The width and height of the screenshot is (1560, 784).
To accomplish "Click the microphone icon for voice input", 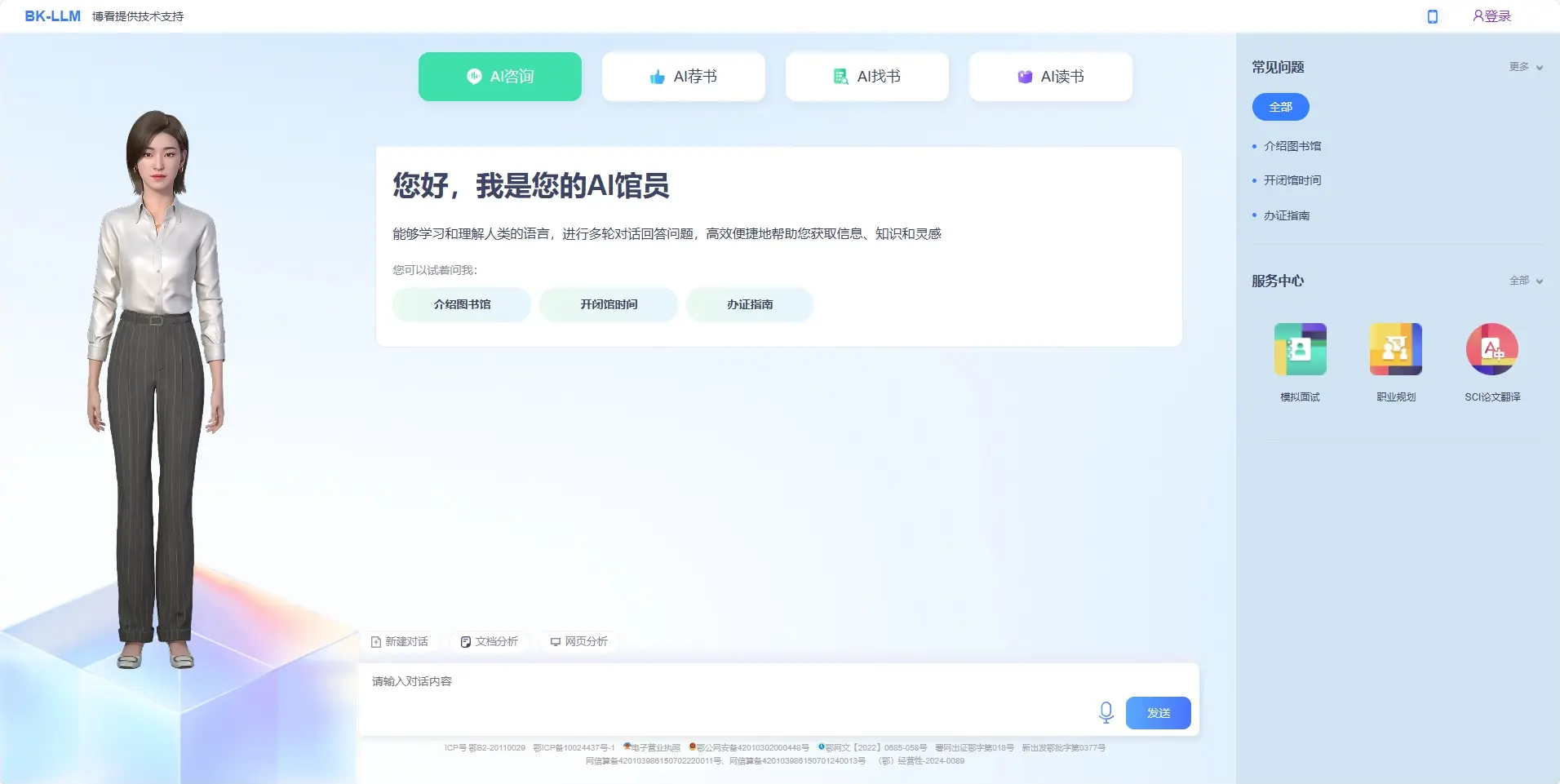I will (1106, 712).
